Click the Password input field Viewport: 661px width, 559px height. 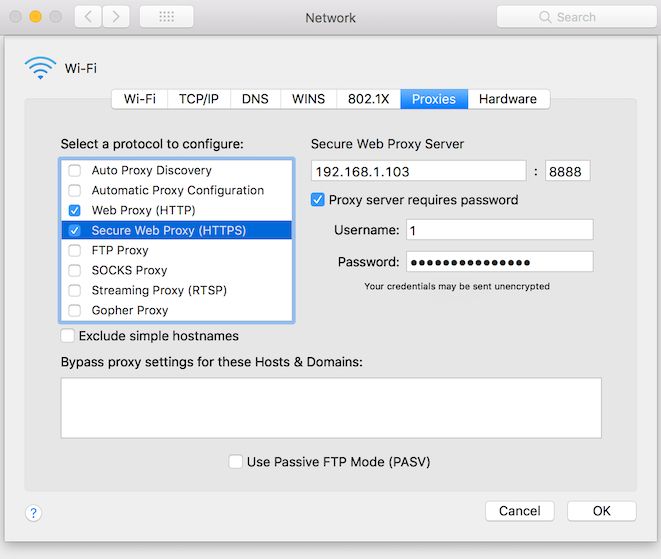[500, 262]
